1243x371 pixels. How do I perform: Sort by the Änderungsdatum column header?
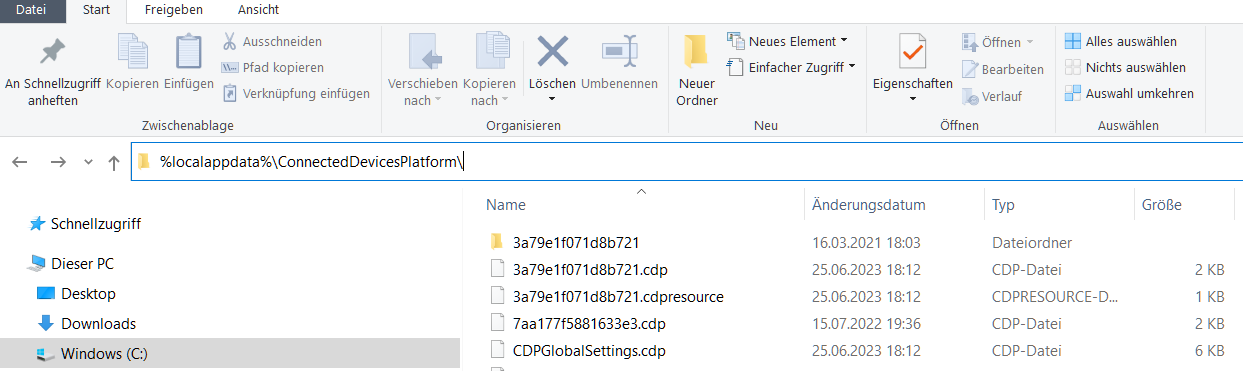point(868,204)
